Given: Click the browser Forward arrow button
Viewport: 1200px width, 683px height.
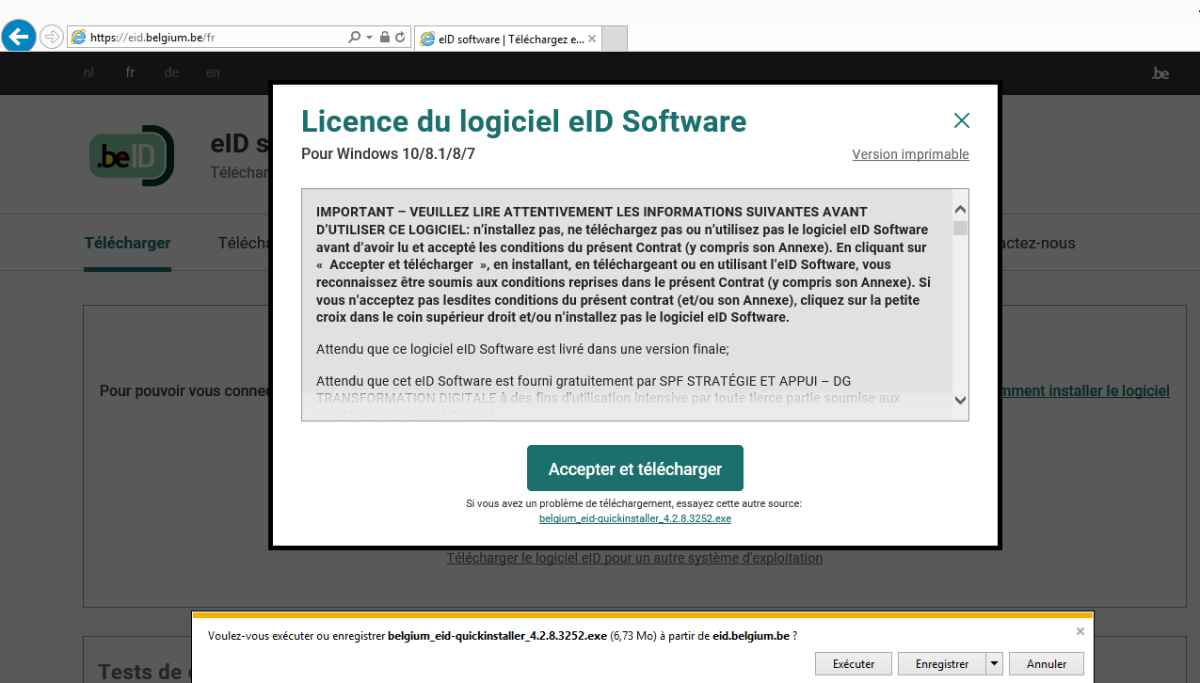Looking at the screenshot, I should coord(51,37).
